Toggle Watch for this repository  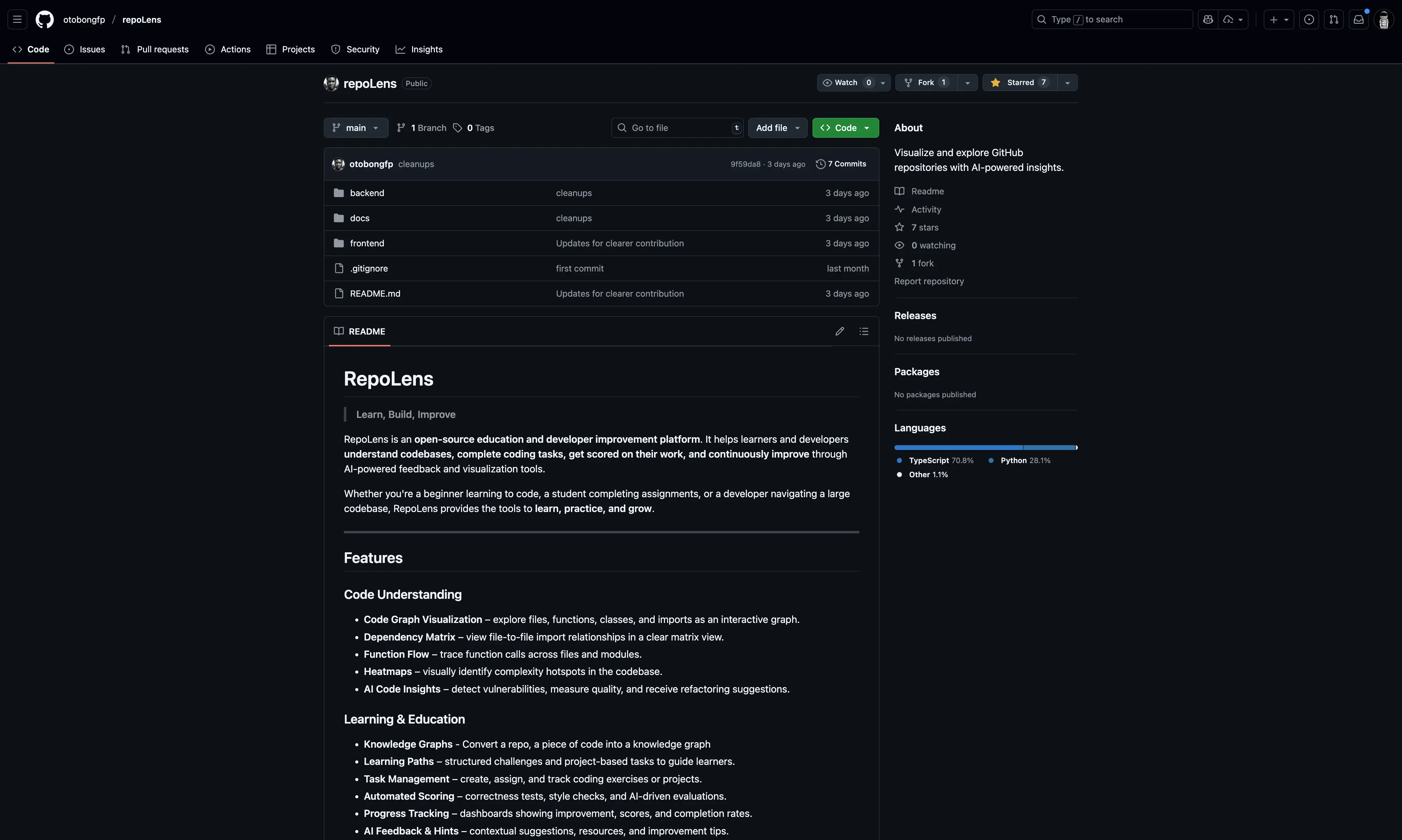(846, 82)
